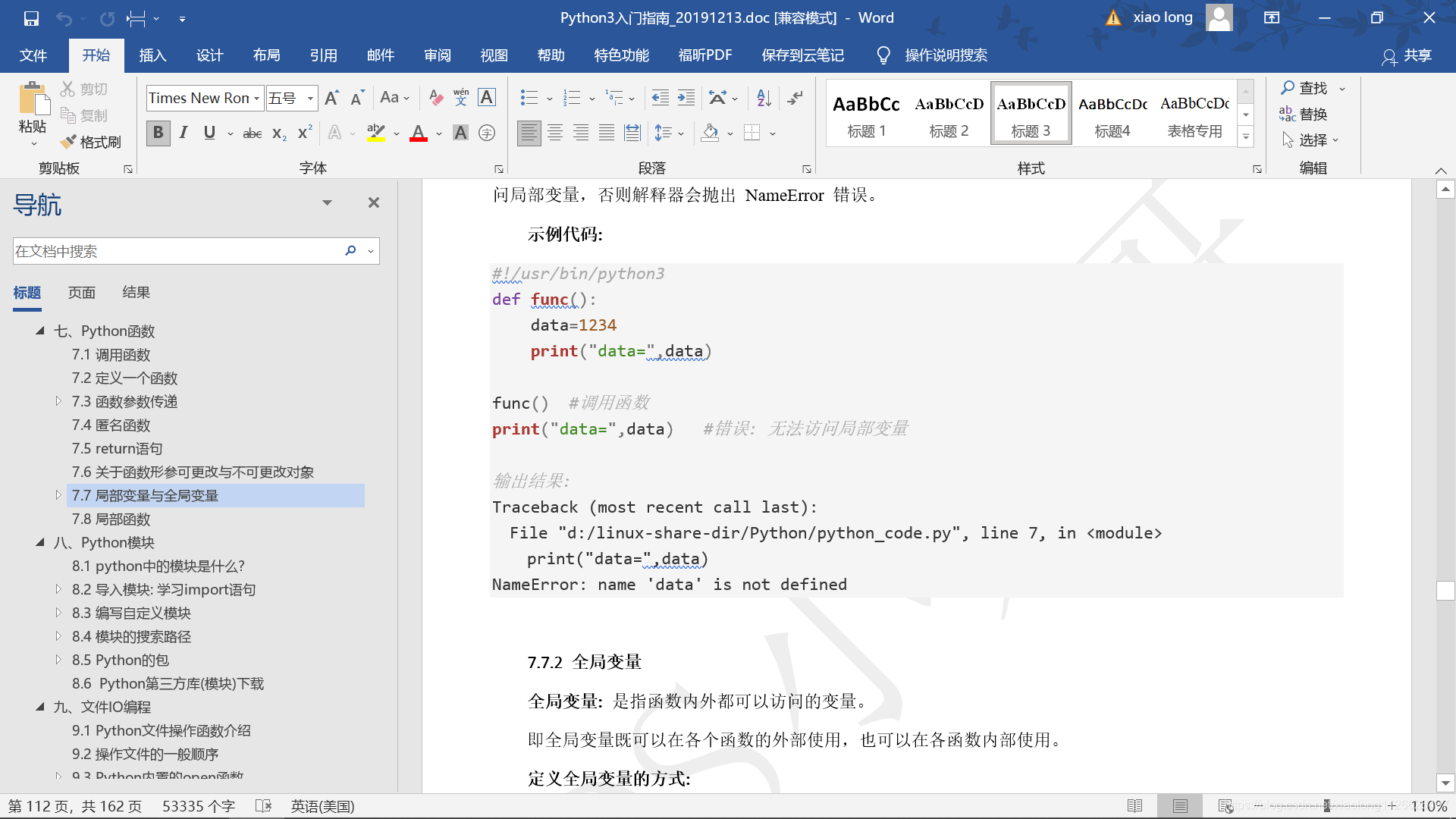Apply italic formatting
1456x819 pixels.
pyautogui.click(x=183, y=133)
